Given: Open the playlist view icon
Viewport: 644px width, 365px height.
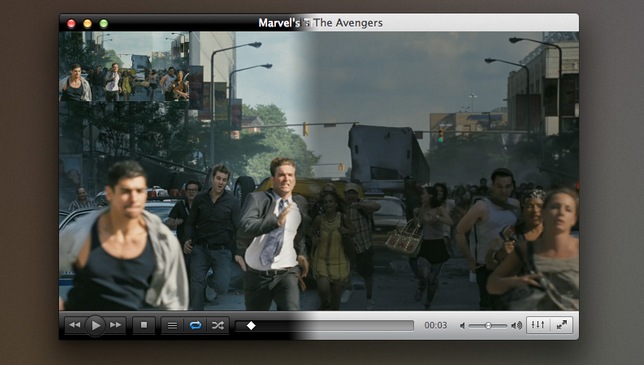Looking at the screenshot, I should click(172, 326).
